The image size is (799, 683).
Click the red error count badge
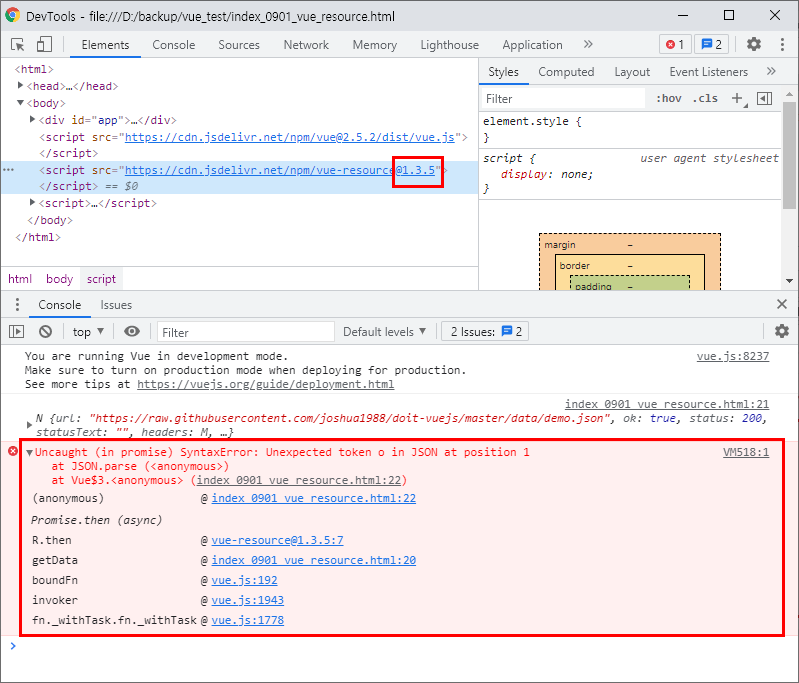coord(675,44)
